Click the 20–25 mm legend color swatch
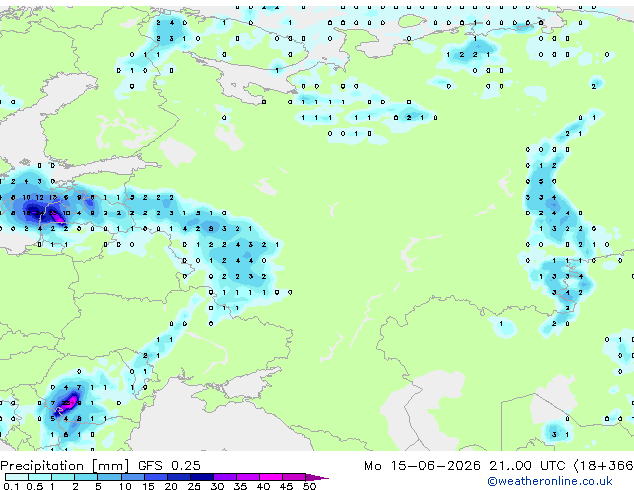The height and width of the screenshot is (490, 634). pyautogui.click(x=178, y=477)
